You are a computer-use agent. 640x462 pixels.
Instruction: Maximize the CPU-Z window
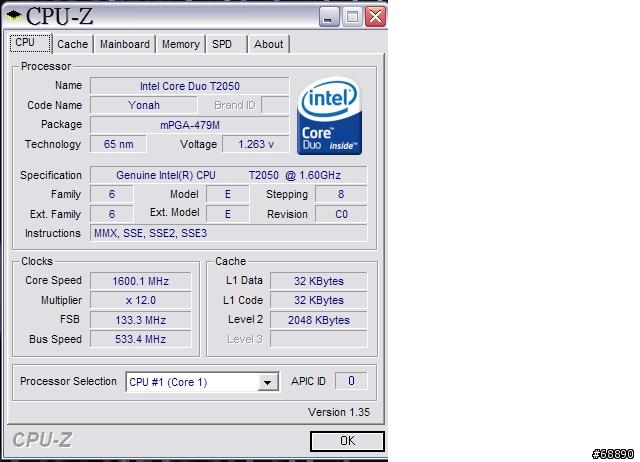352,17
